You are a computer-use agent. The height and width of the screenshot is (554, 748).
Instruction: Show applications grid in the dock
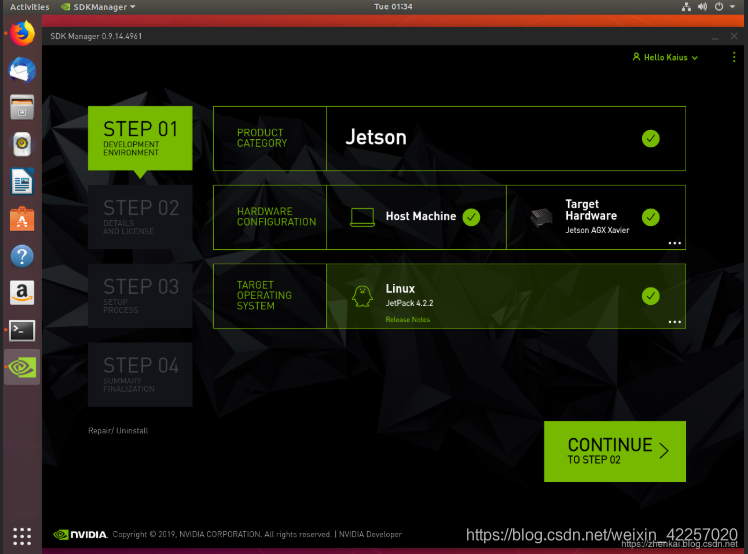tap(22, 536)
